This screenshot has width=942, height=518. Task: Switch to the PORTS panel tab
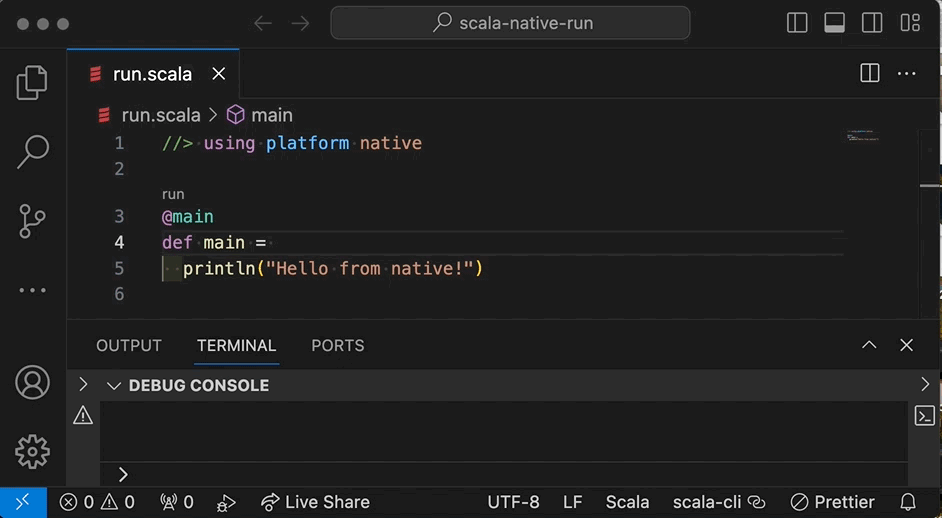coord(338,346)
